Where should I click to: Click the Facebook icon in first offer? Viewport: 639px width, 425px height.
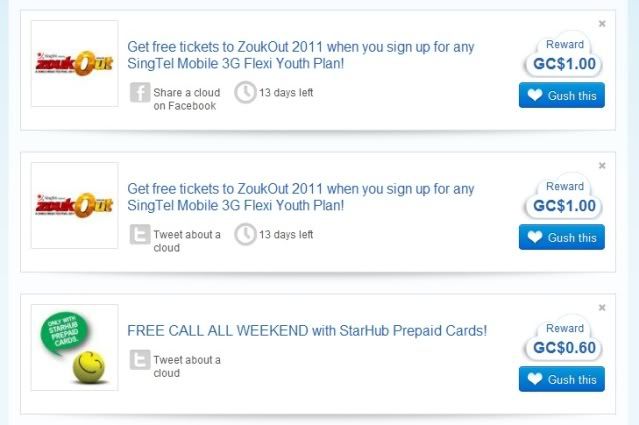pyautogui.click(x=140, y=92)
